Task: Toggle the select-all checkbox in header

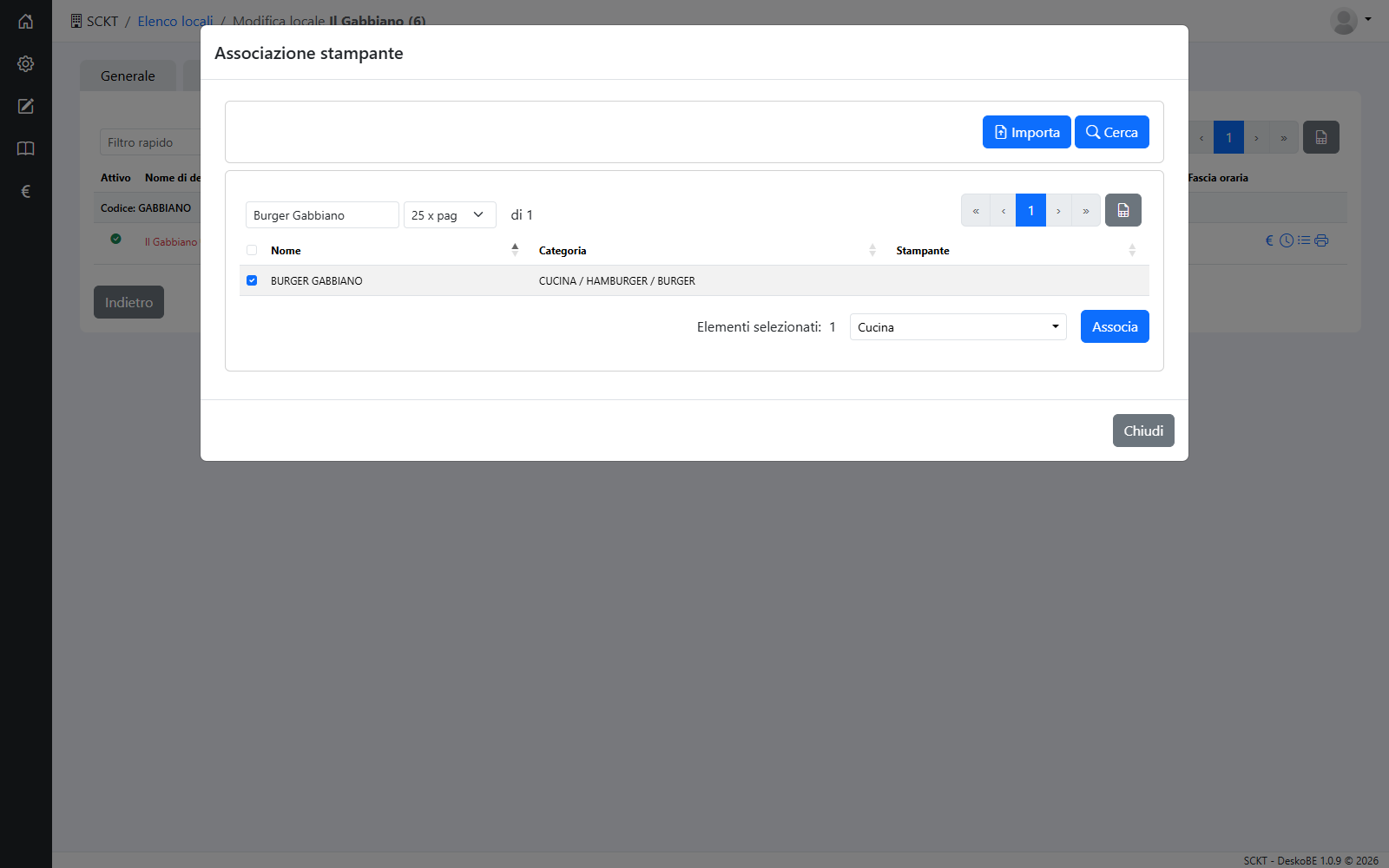Action: pos(252,250)
